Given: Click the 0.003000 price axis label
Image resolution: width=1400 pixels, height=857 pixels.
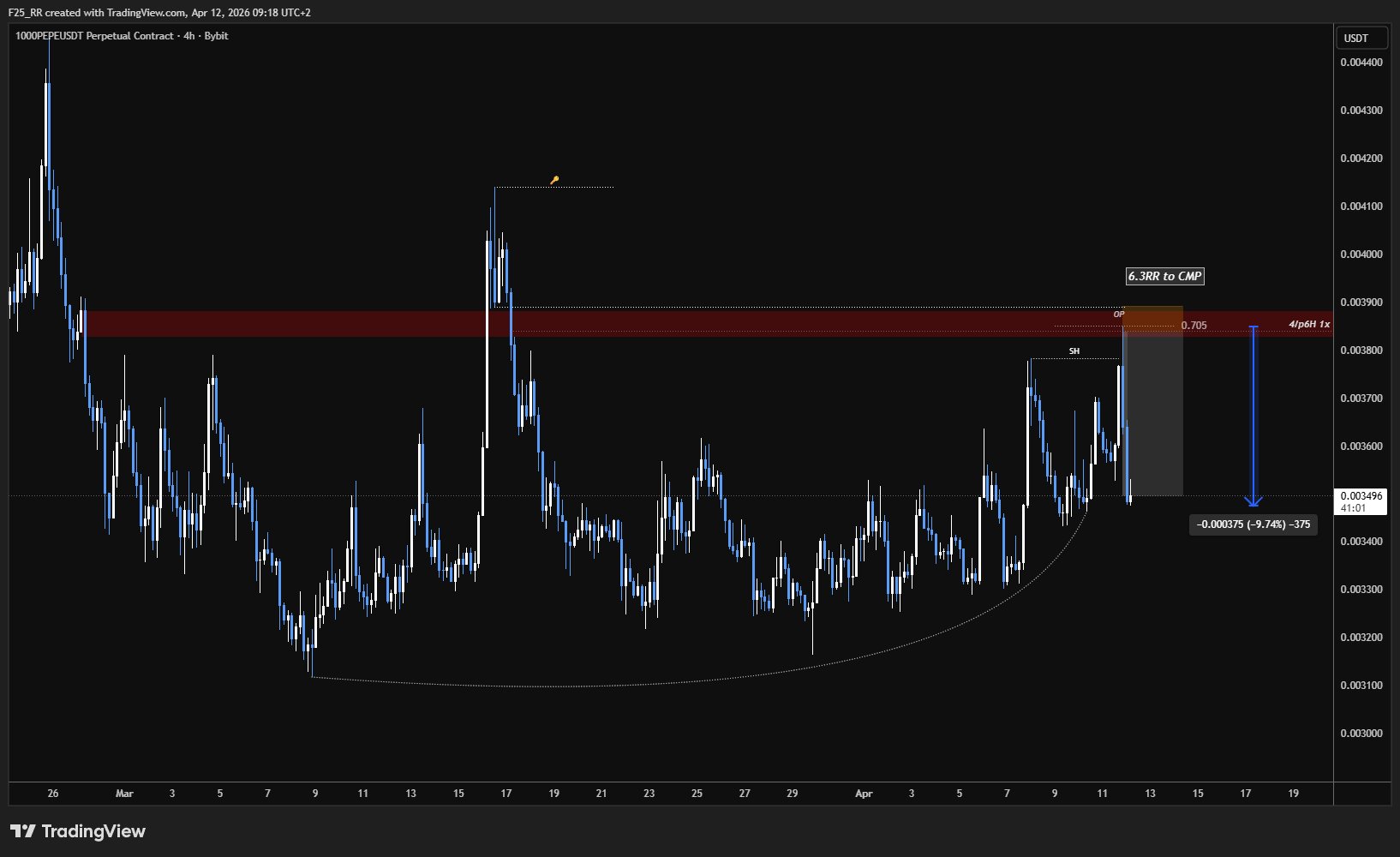Looking at the screenshot, I should (x=1361, y=734).
